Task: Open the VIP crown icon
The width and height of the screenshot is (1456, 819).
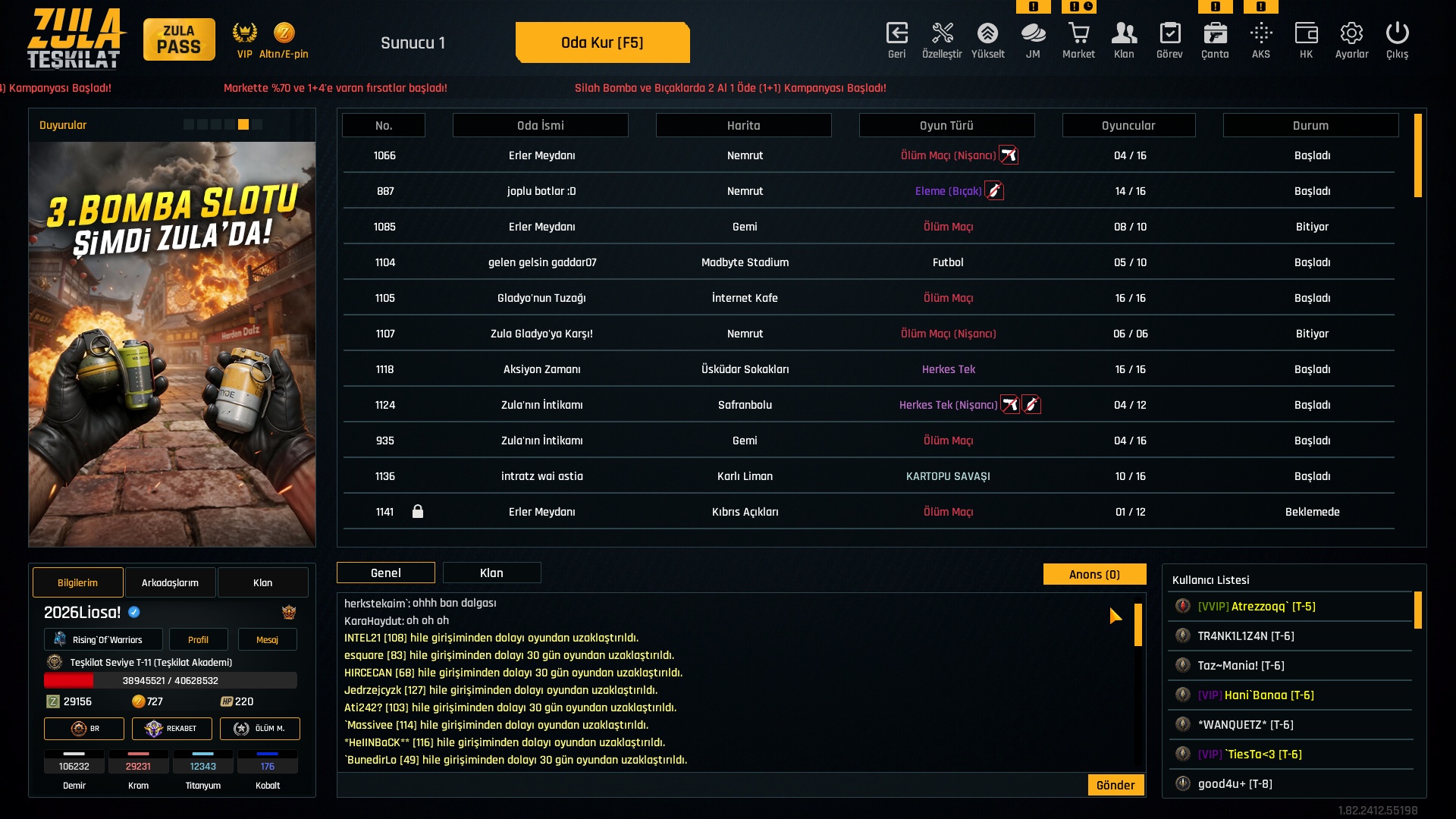Action: 244,33
